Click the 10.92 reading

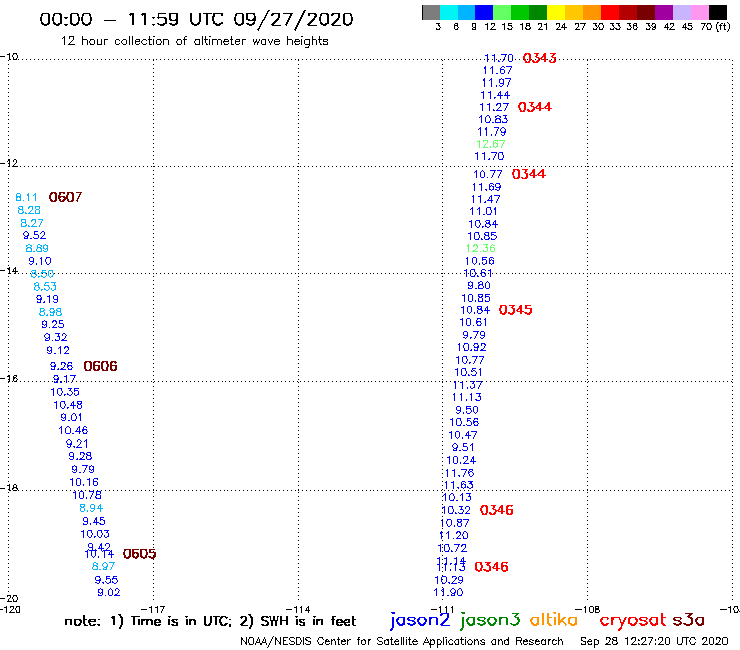click(471, 347)
